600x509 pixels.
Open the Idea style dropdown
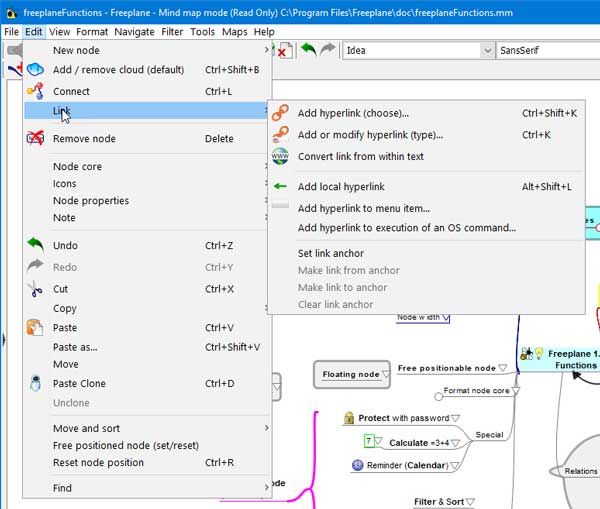(x=488, y=51)
